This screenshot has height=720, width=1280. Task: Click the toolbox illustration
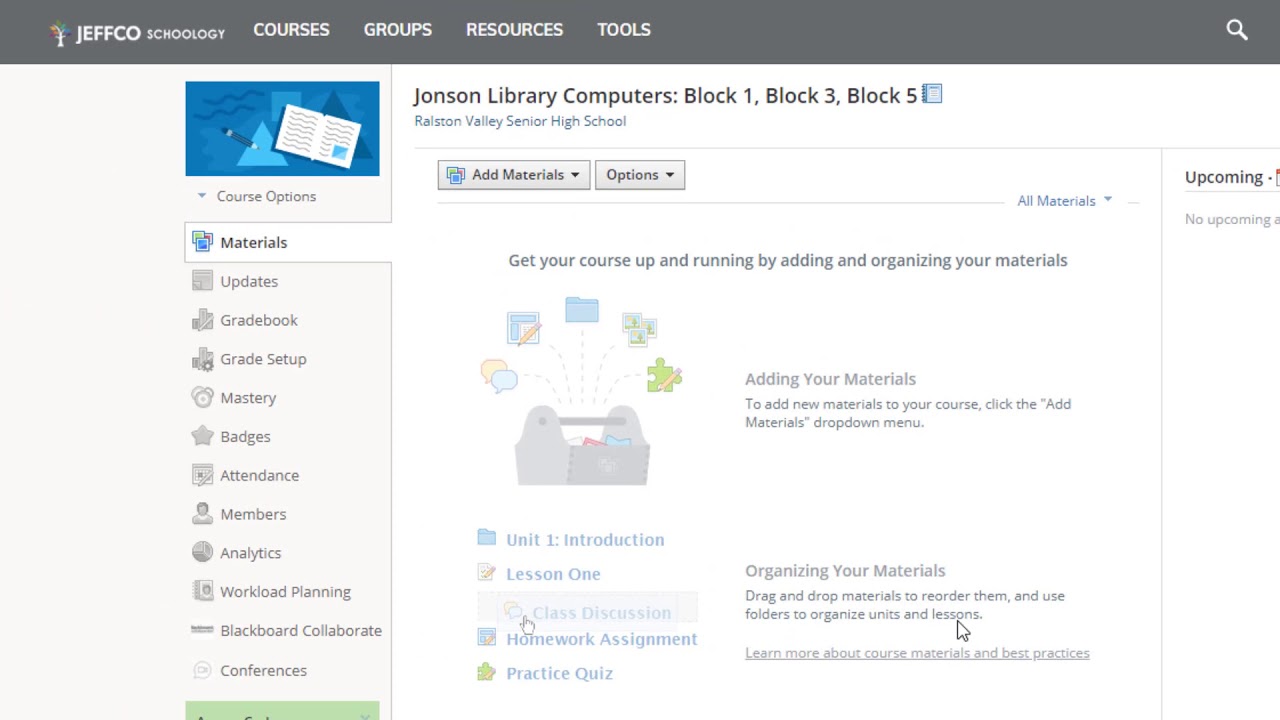coord(582,444)
